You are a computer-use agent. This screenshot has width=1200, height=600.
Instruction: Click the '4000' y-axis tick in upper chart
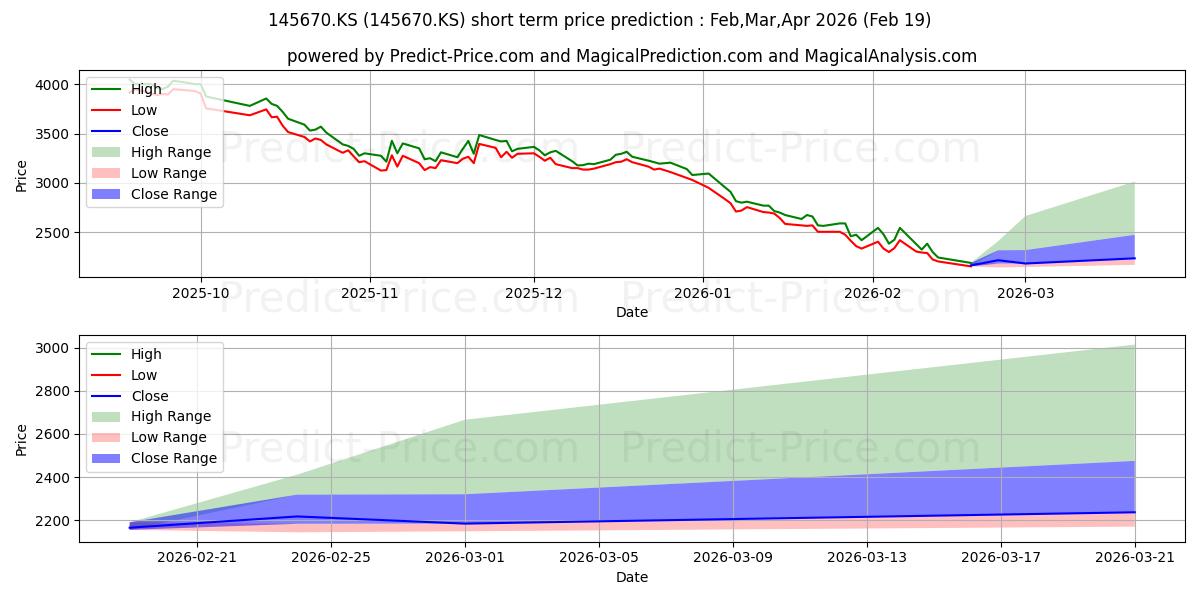point(54,85)
